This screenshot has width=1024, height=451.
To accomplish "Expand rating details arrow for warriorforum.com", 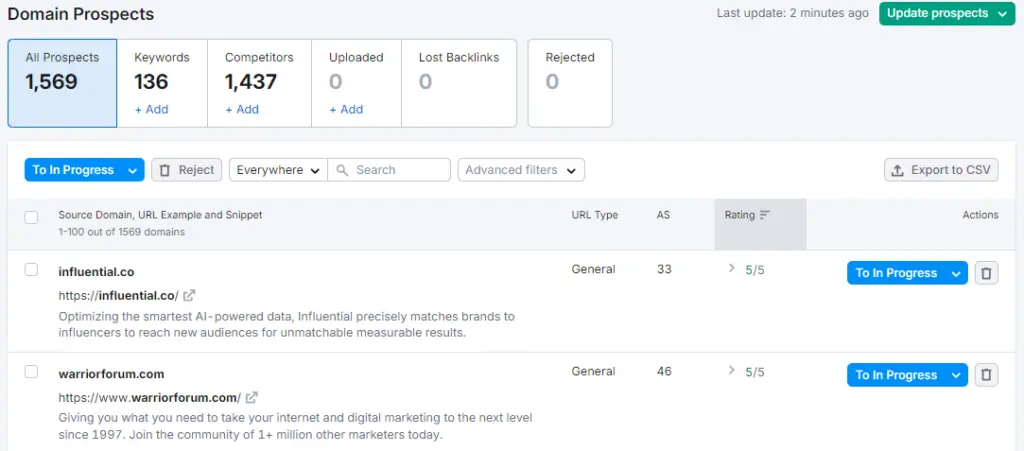I will click(732, 371).
